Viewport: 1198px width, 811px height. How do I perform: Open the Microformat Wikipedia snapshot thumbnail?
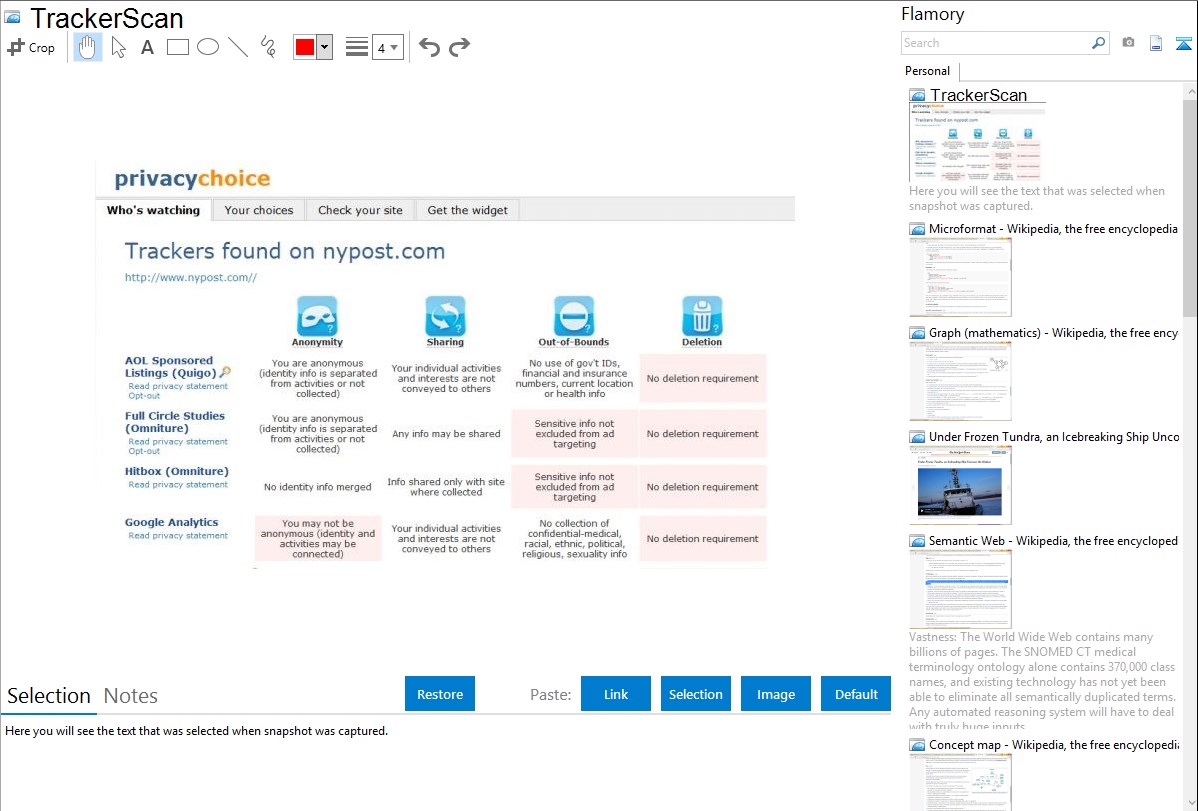coord(960,277)
